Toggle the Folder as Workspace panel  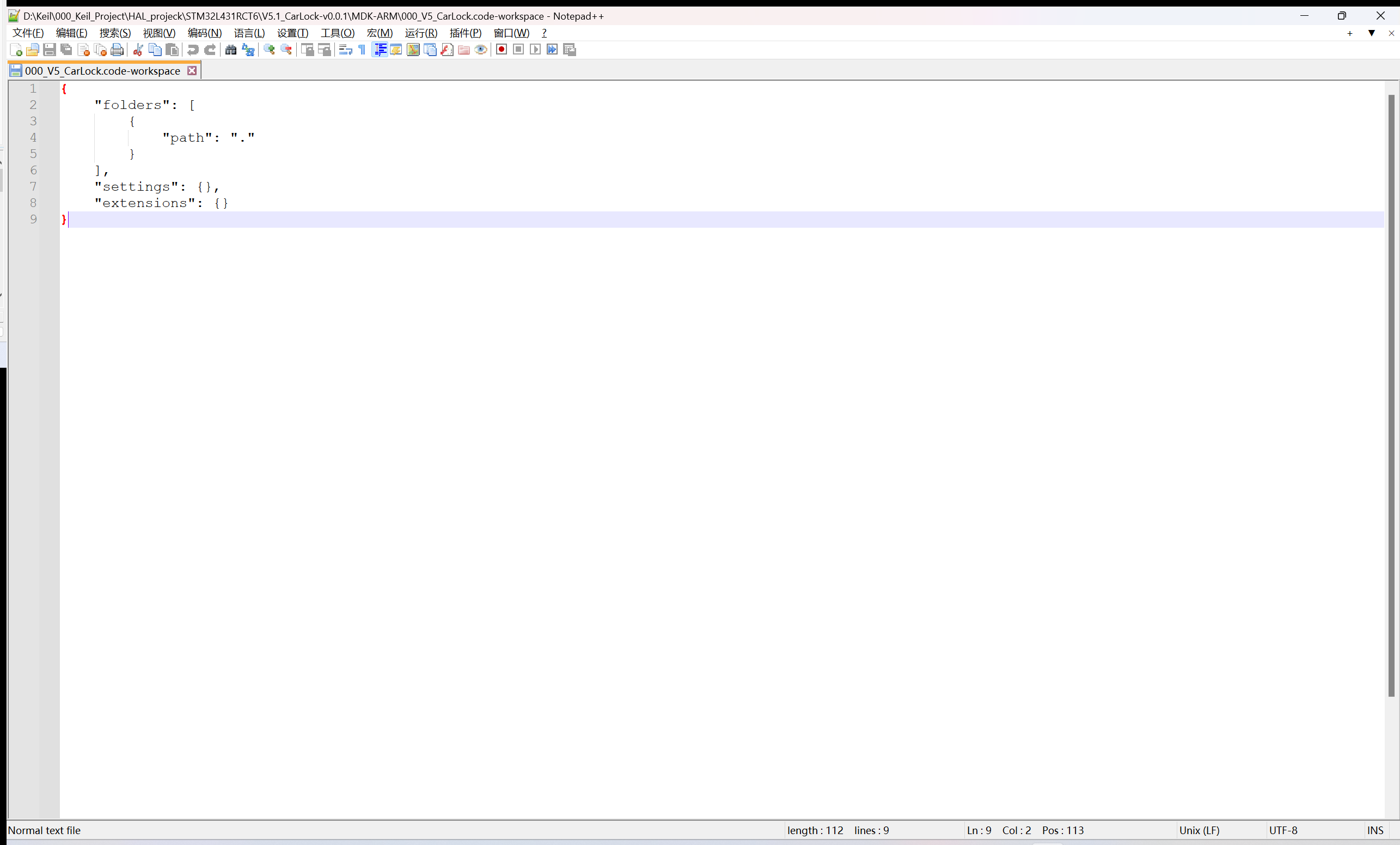(x=463, y=50)
